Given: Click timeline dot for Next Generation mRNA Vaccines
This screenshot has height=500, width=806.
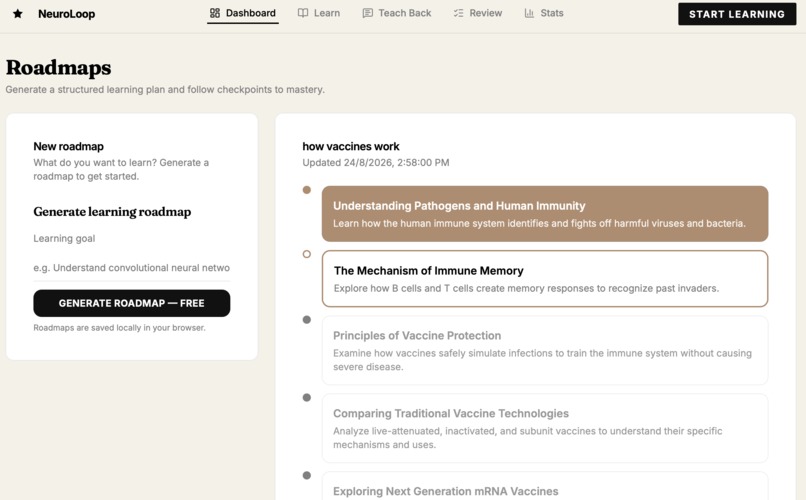Looking at the screenshot, I should [307, 475].
